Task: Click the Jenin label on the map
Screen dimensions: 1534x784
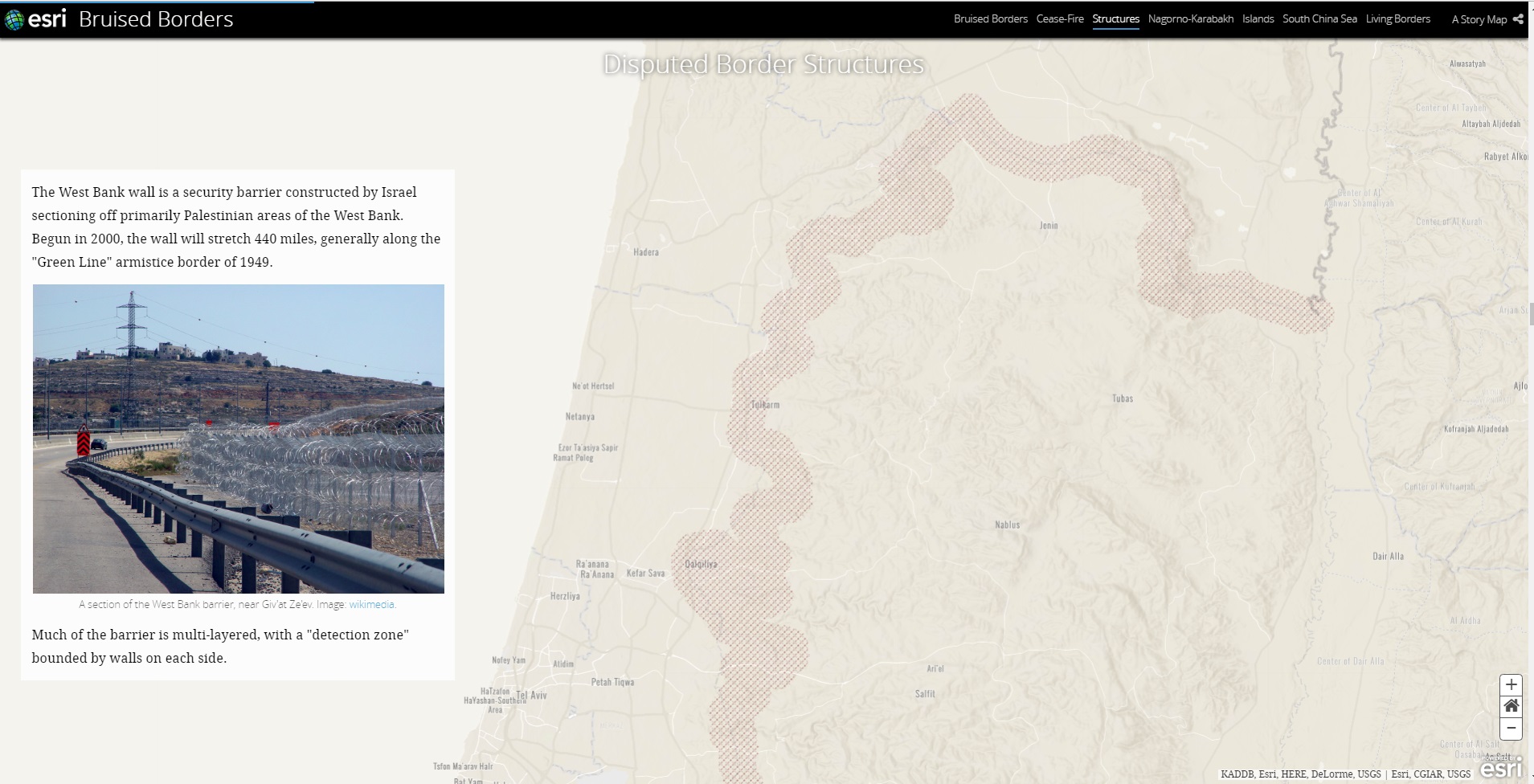Action: point(1049,226)
